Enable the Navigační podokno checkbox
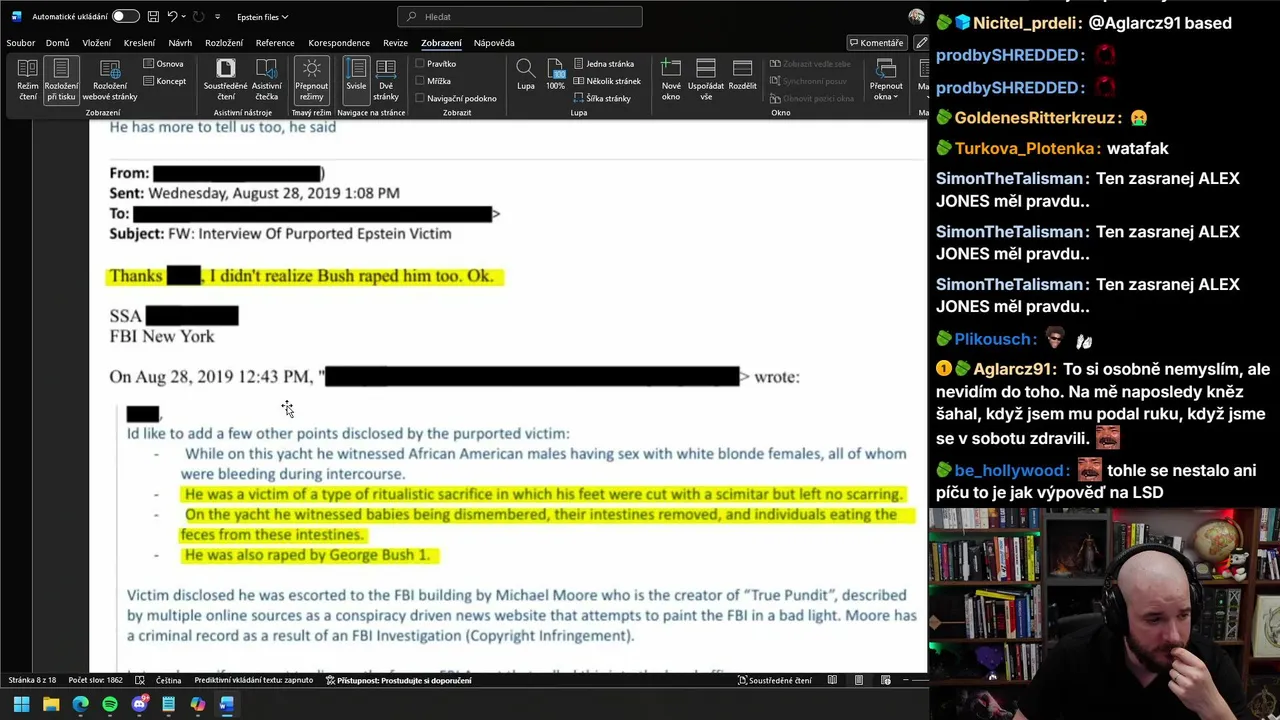The width and height of the screenshot is (1280, 720). [x=456, y=98]
